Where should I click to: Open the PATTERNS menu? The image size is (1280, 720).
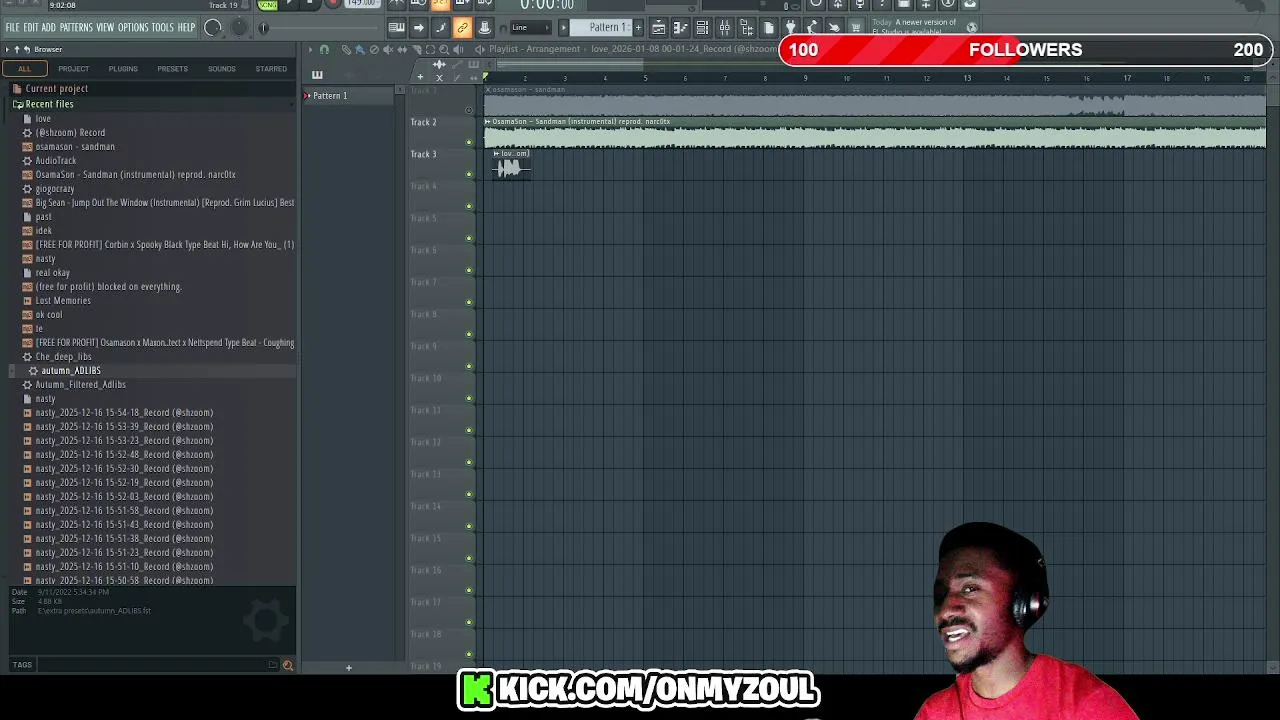tap(76, 28)
